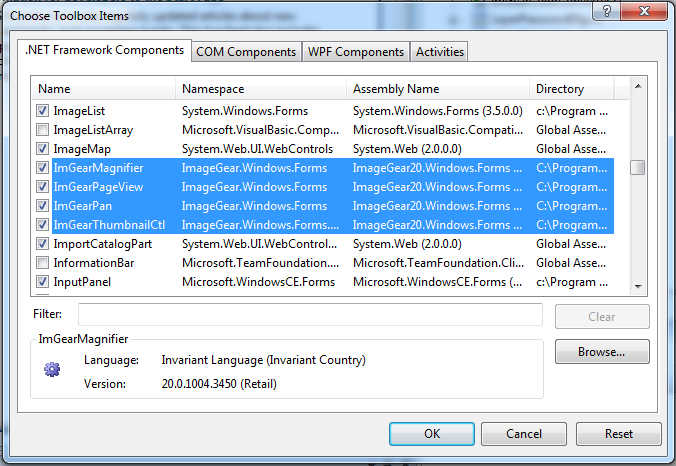The height and width of the screenshot is (466, 676).
Task: Switch to the Activities tab
Action: coord(439,52)
